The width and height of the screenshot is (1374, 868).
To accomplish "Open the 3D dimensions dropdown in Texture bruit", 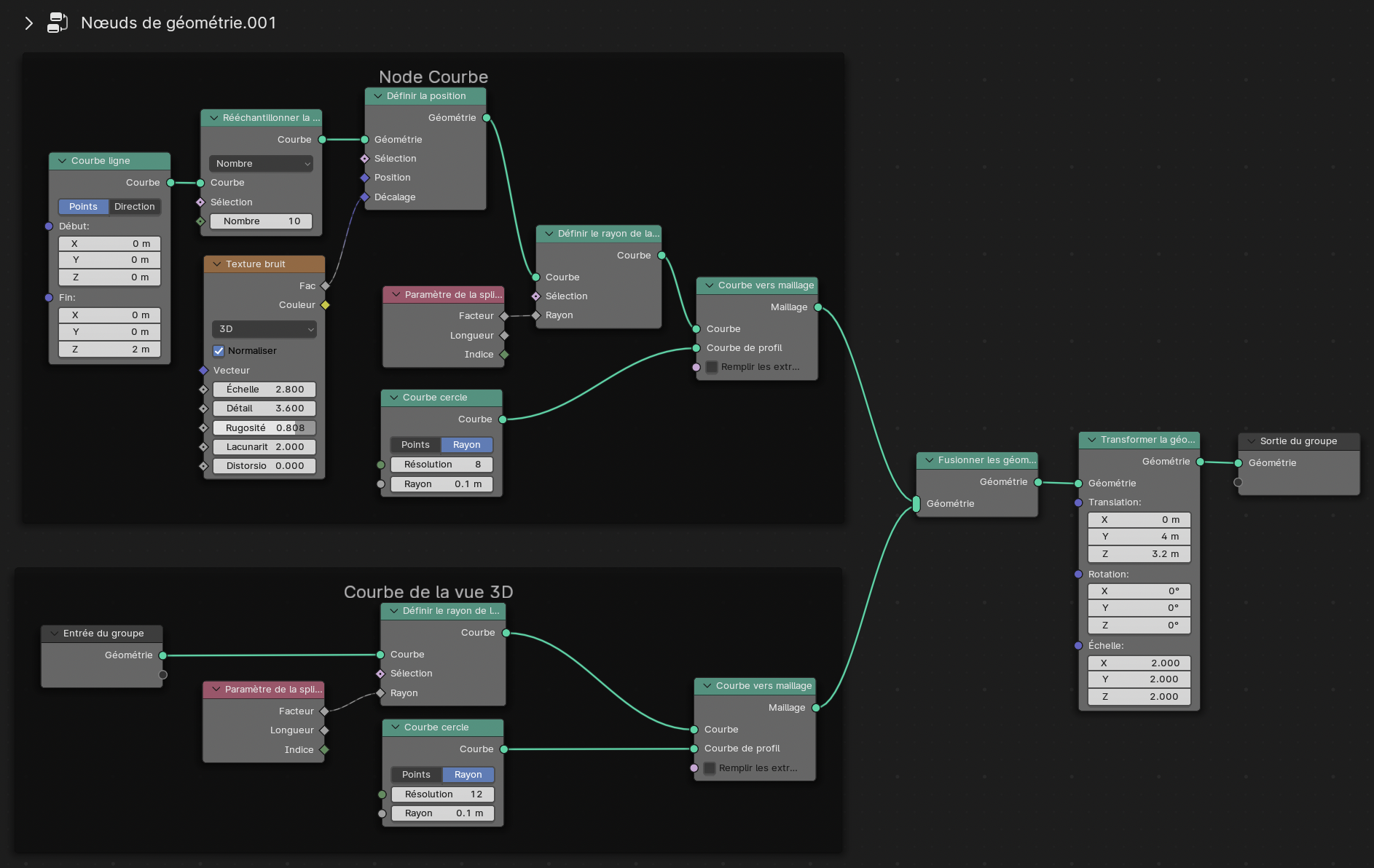I will tap(264, 329).
